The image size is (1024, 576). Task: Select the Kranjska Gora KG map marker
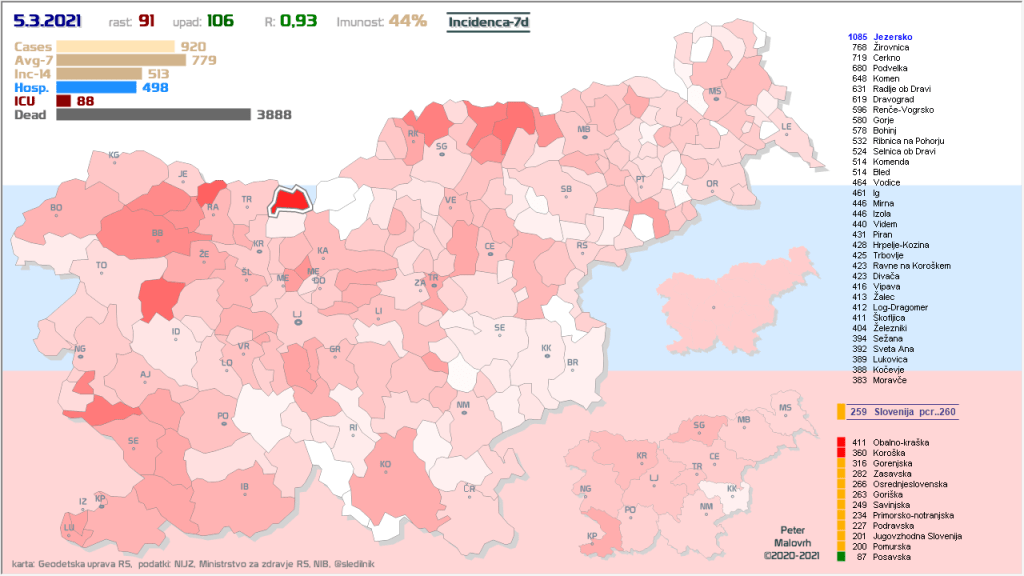coord(114,162)
